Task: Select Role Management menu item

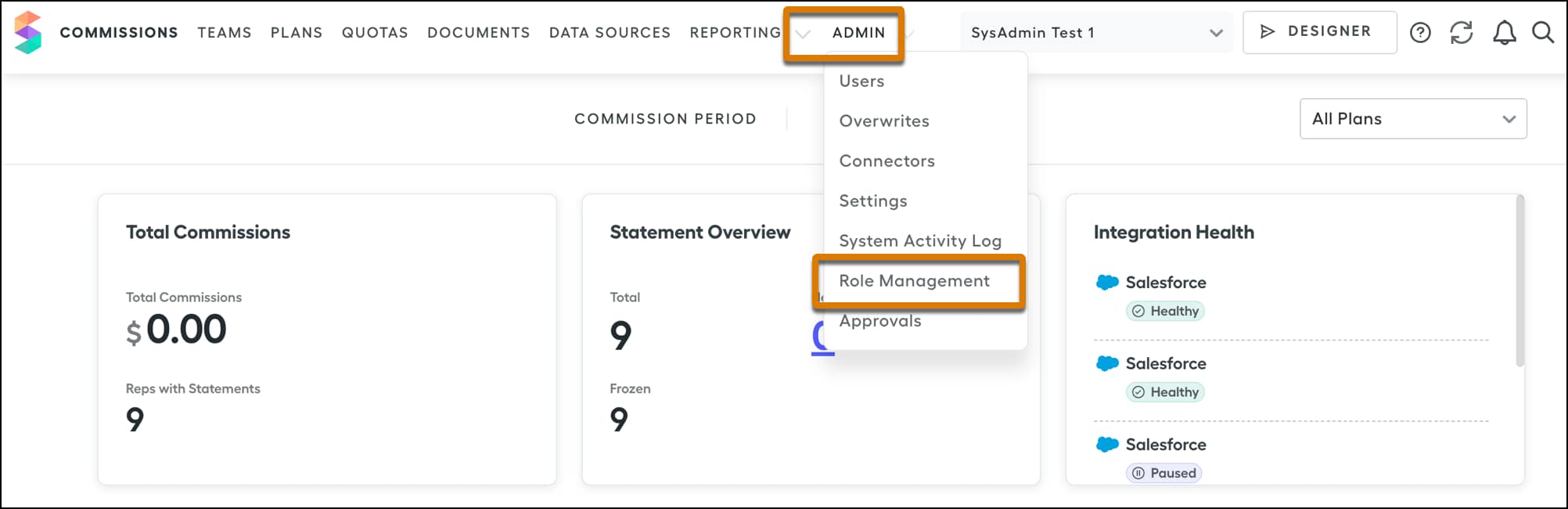Action: click(914, 280)
